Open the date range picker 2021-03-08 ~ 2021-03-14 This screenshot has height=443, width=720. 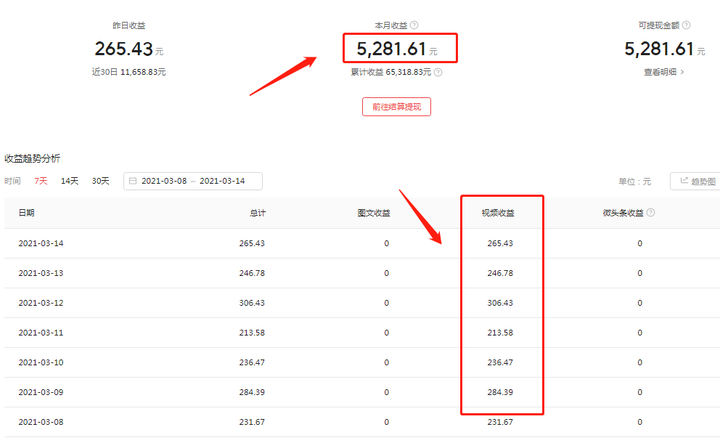point(193,181)
